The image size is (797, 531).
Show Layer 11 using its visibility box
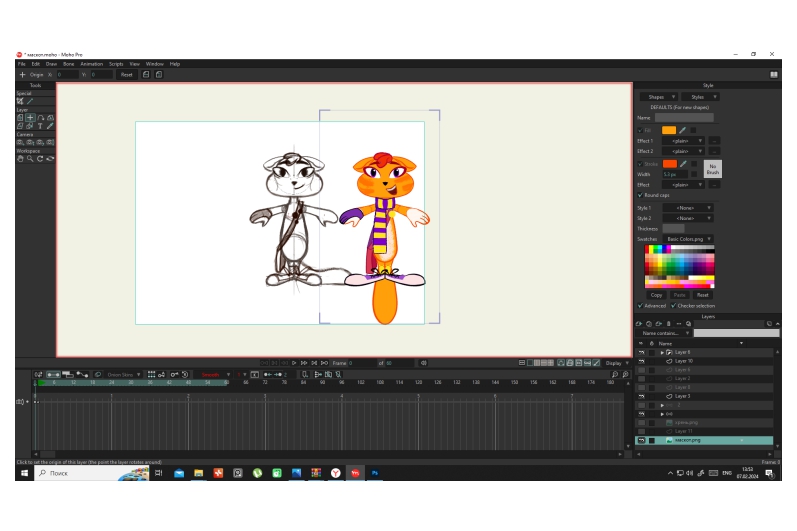click(x=641, y=431)
